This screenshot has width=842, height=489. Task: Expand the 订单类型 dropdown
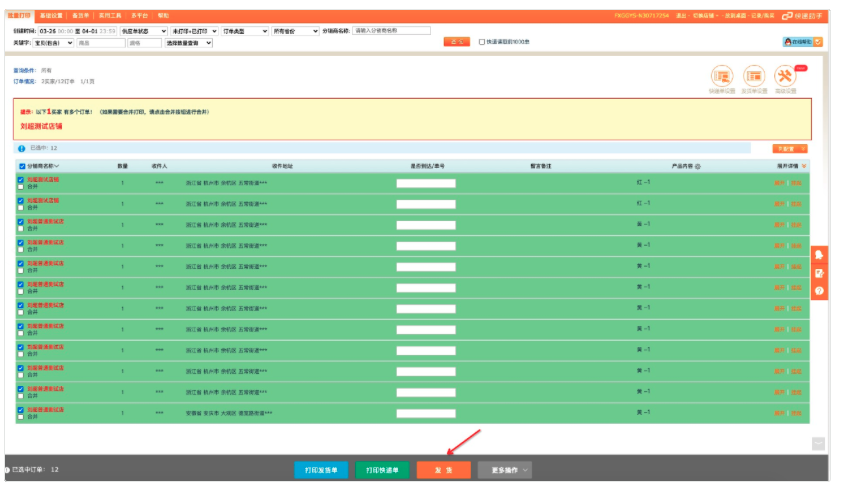243,31
